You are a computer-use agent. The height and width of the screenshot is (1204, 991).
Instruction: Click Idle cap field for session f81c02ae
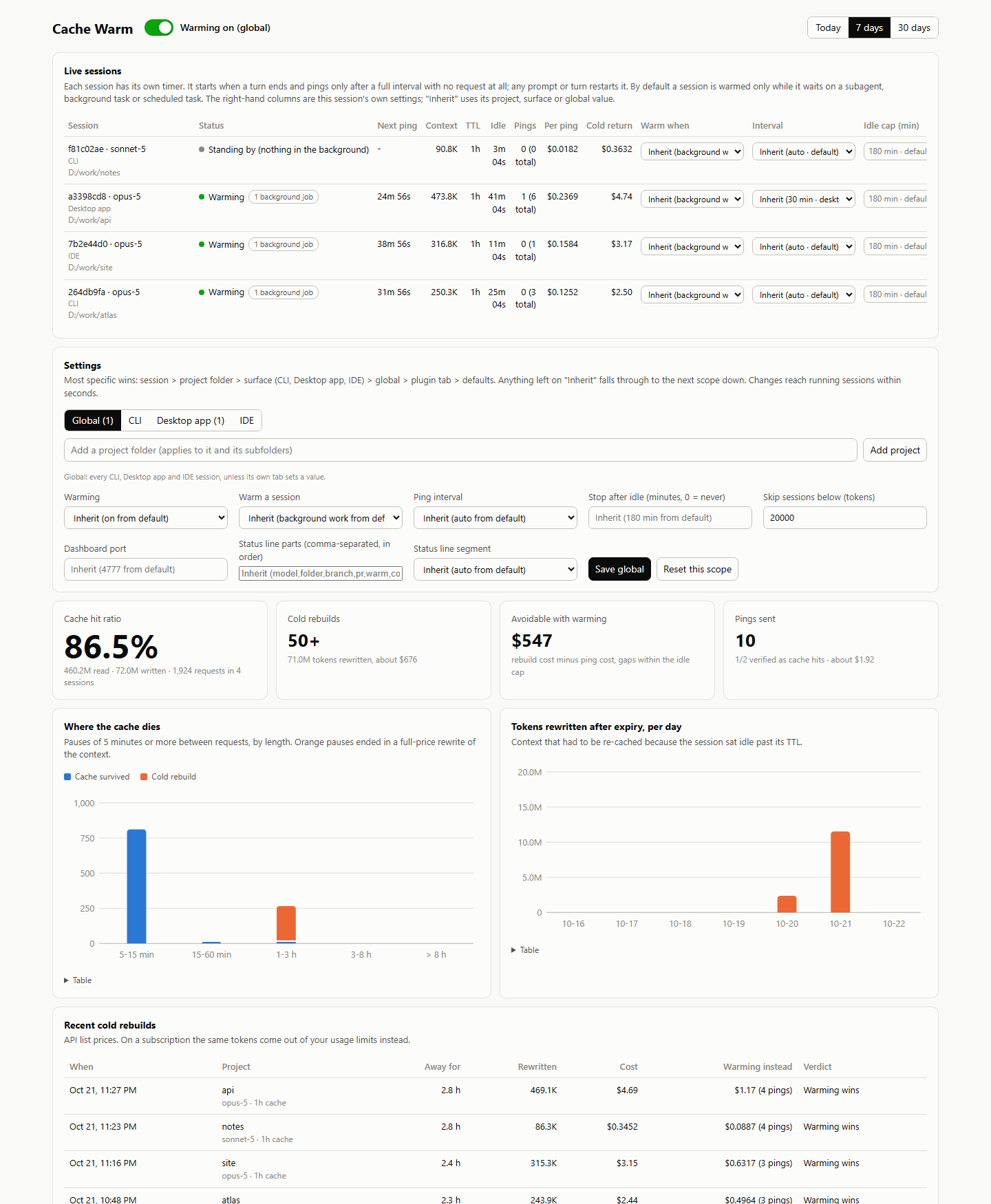click(x=895, y=151)
